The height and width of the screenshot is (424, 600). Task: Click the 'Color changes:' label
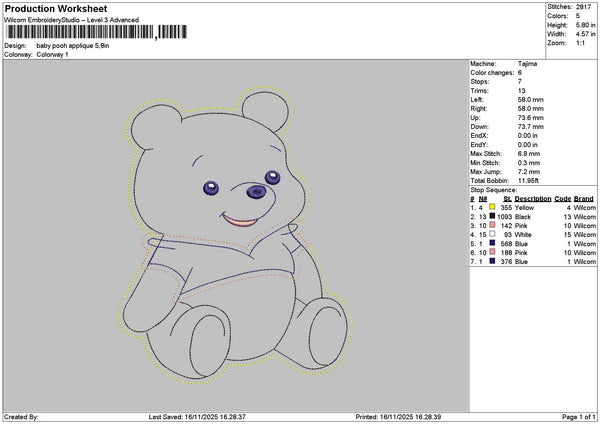point(492,73)
